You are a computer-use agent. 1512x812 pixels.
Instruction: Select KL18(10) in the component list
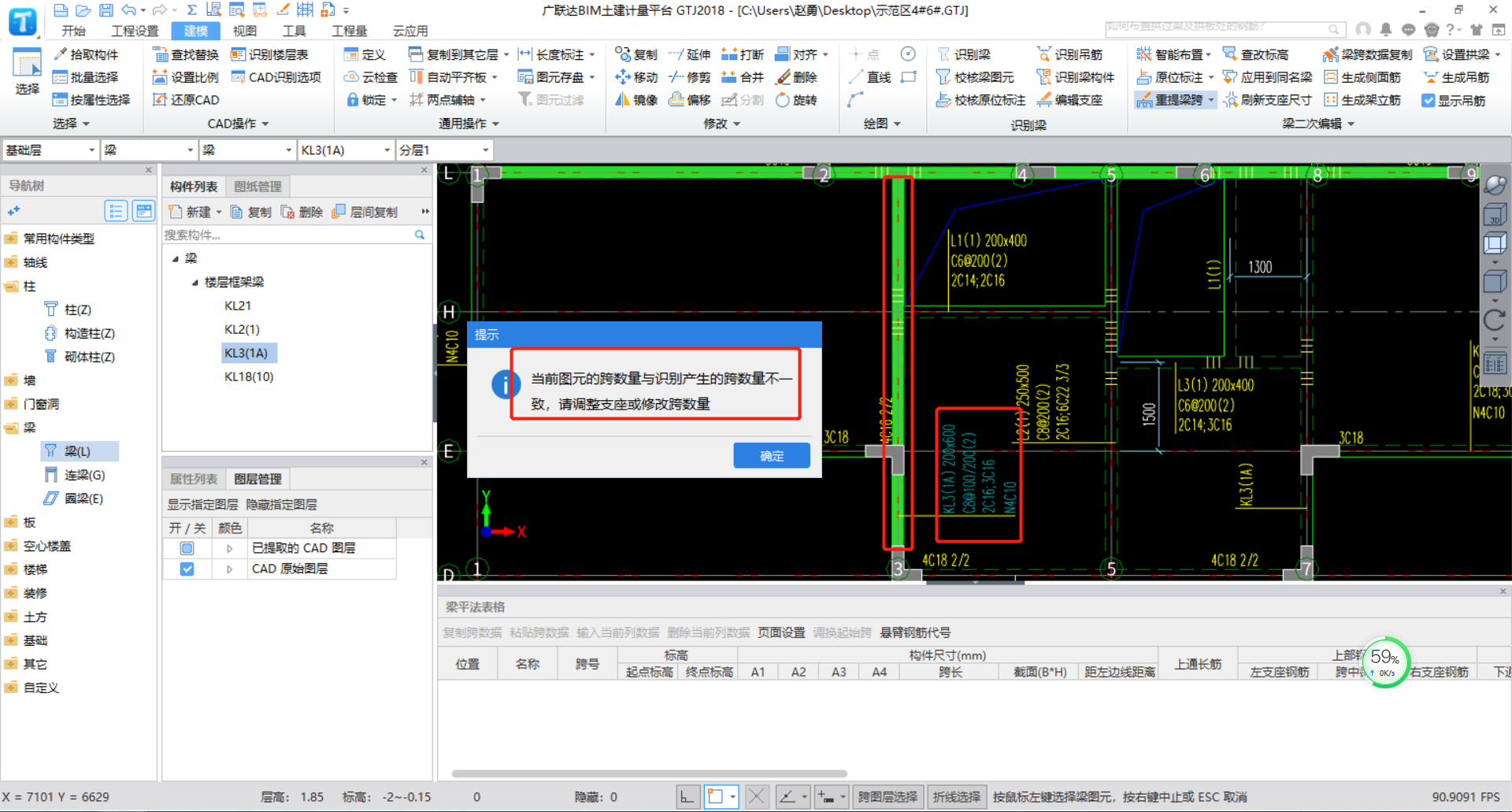[249, 376]
